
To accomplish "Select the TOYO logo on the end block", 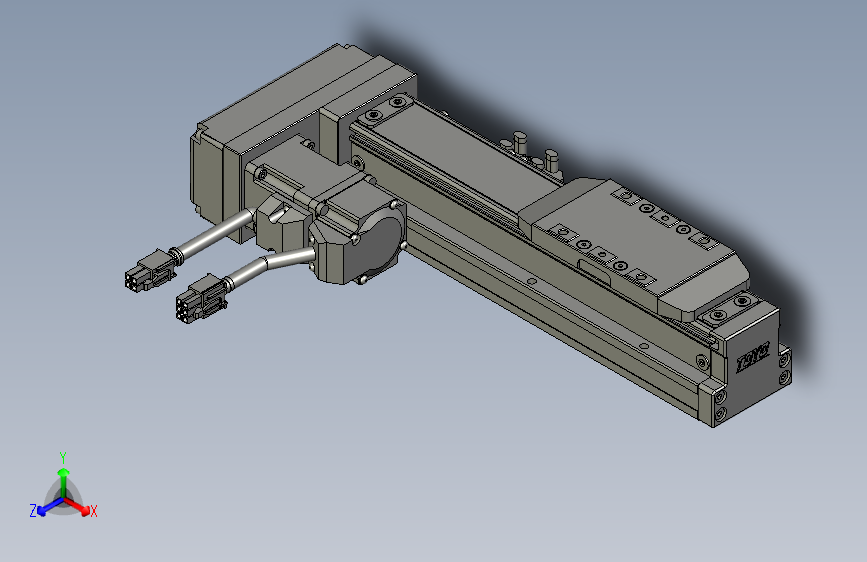I will point(753,357).
